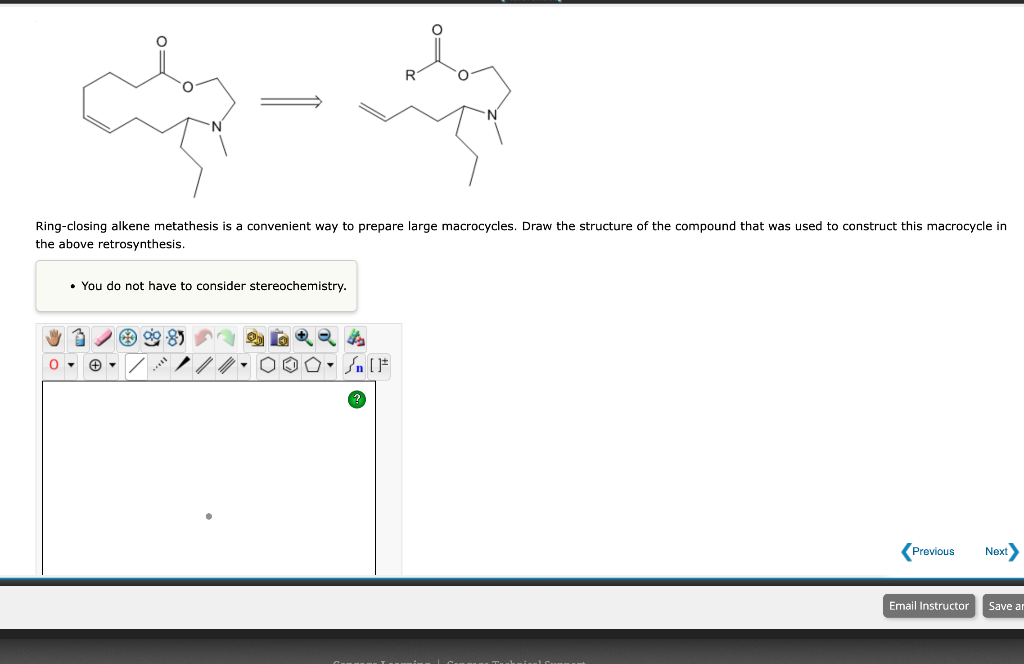This screenshot has width=1024, height=664.
Task: Click the redo arrow
Action: point(226,338)
